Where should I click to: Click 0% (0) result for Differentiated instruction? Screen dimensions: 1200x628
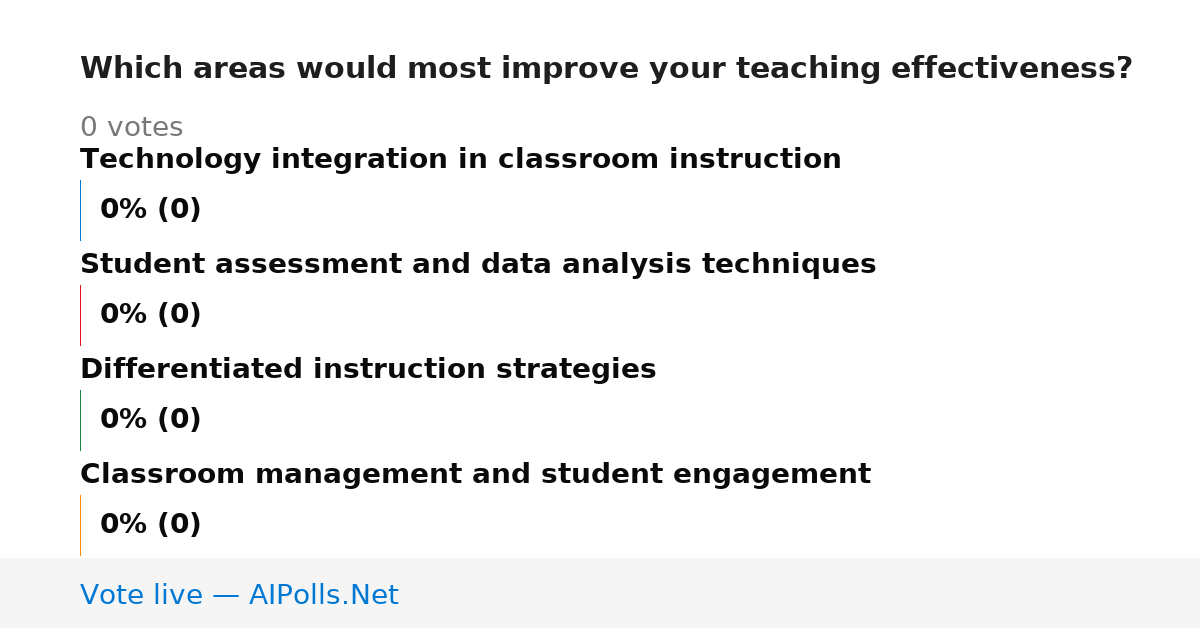pos(150,420)
